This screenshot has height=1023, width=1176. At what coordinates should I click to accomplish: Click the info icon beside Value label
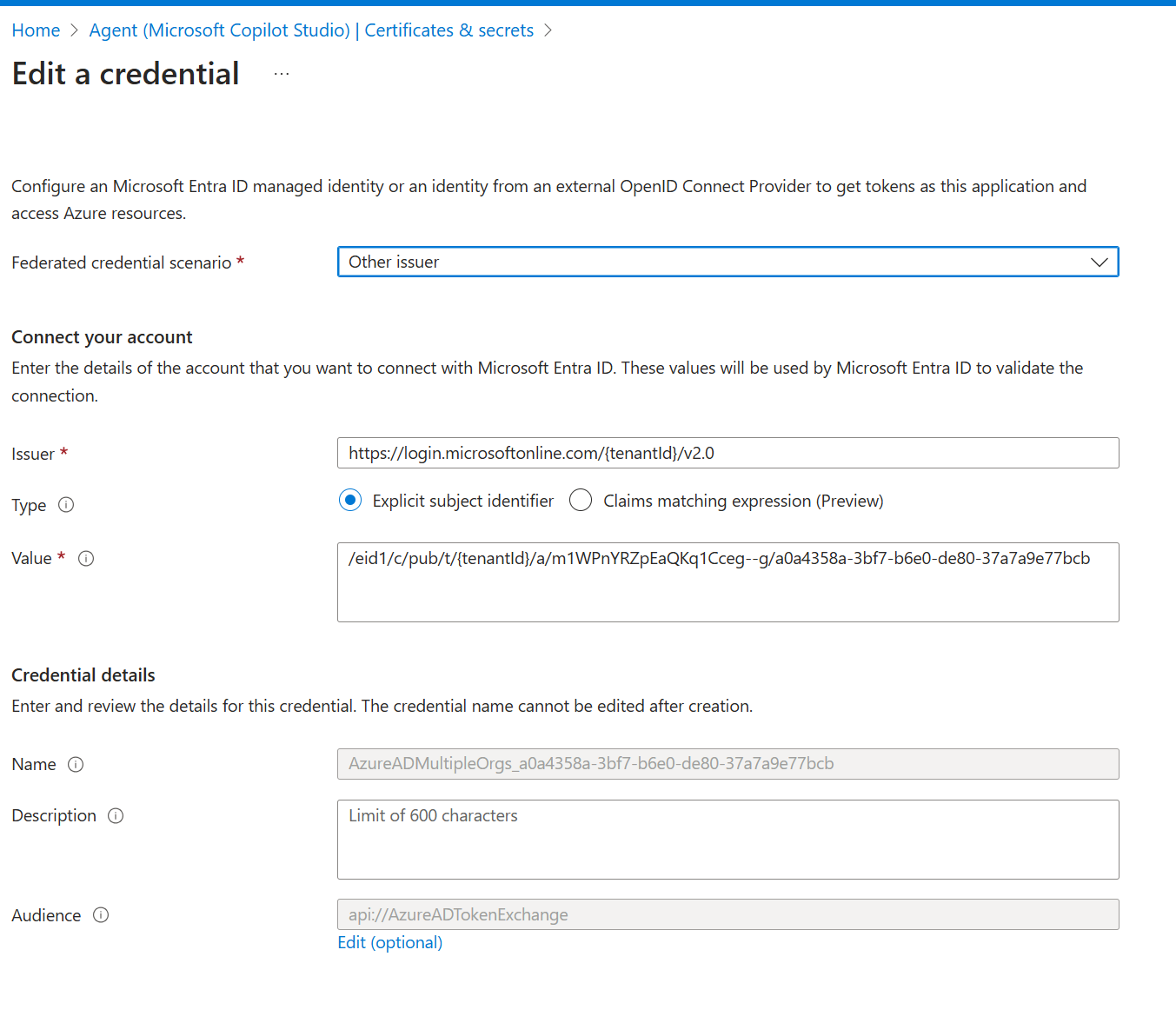(86, 559)
